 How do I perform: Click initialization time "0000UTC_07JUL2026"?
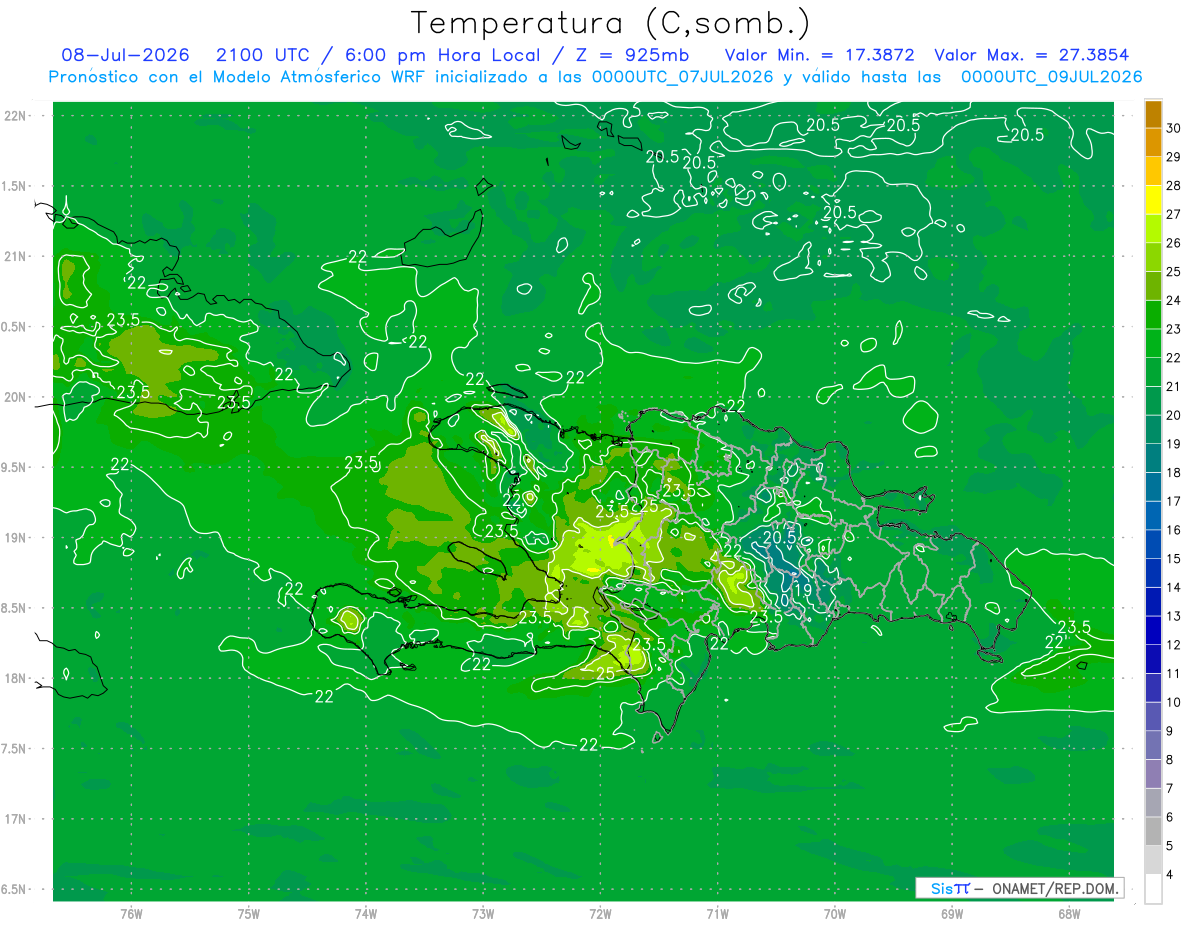coord(683,77)
